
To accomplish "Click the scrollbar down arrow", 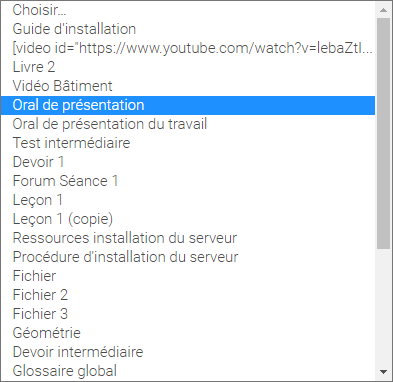I will pos(384,372).
